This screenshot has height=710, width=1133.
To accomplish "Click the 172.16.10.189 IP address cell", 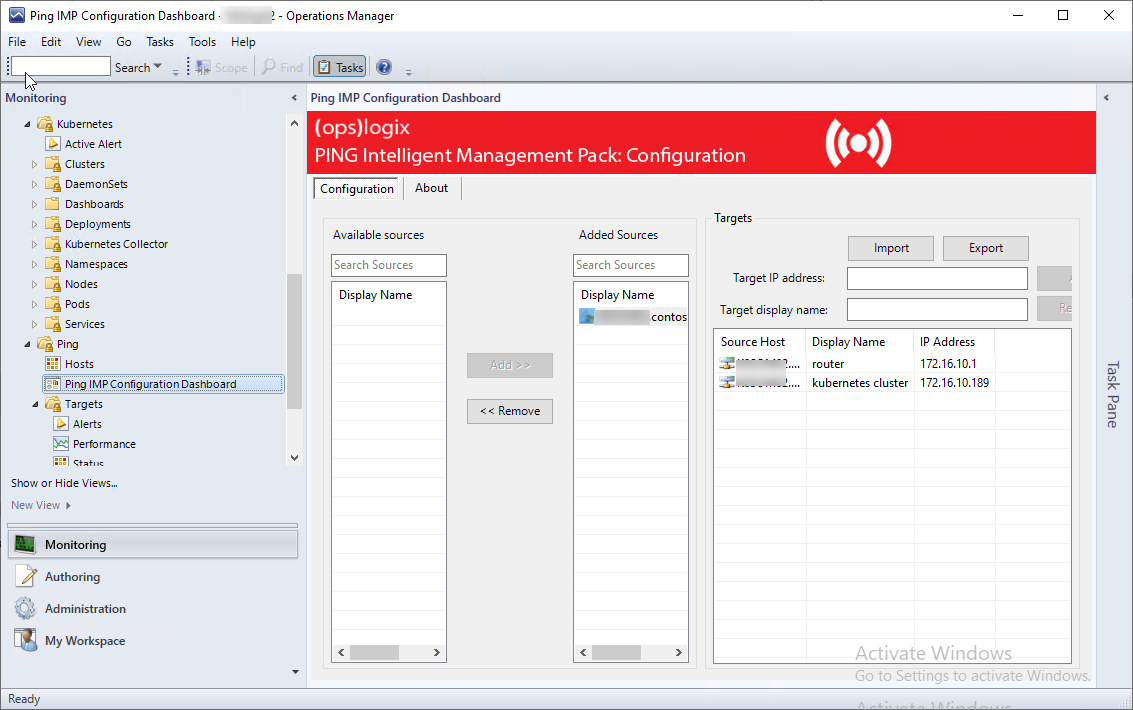I will (x=955, y=383).
